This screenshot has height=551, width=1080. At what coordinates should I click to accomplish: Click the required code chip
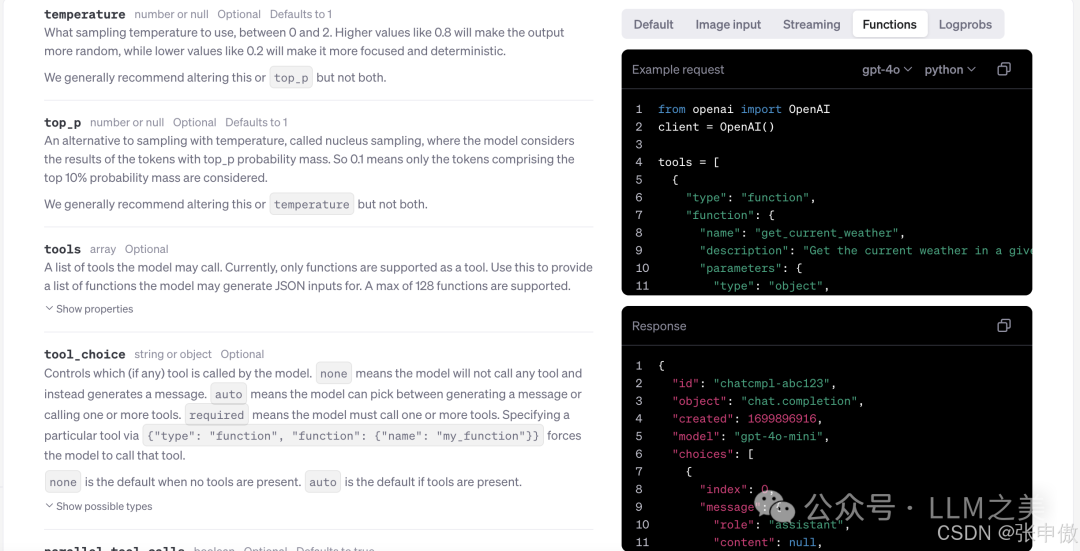pos(216,415)
